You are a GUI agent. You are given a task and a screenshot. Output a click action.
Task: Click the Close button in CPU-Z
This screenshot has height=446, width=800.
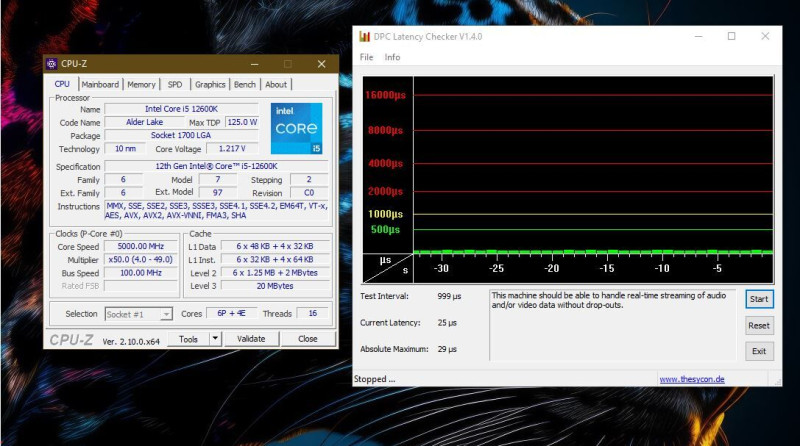pos(308,339)
